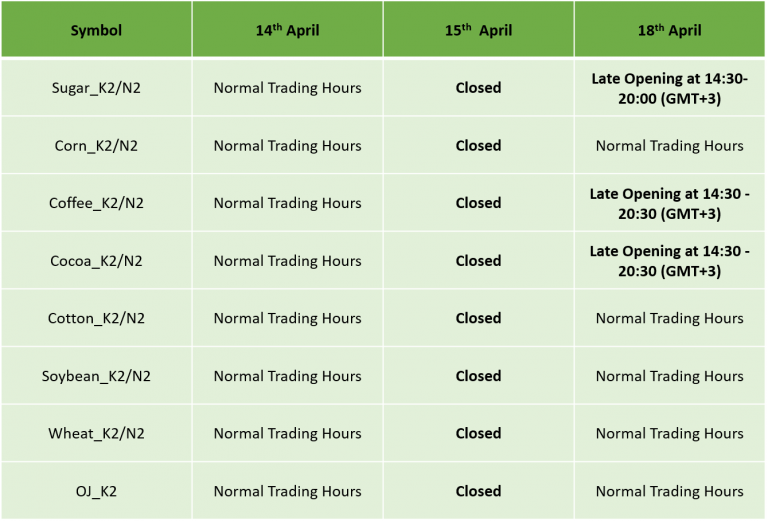Click the Coffee_K2/N2 symbol cell
768x521 pixels.
(x=96, y=203)
